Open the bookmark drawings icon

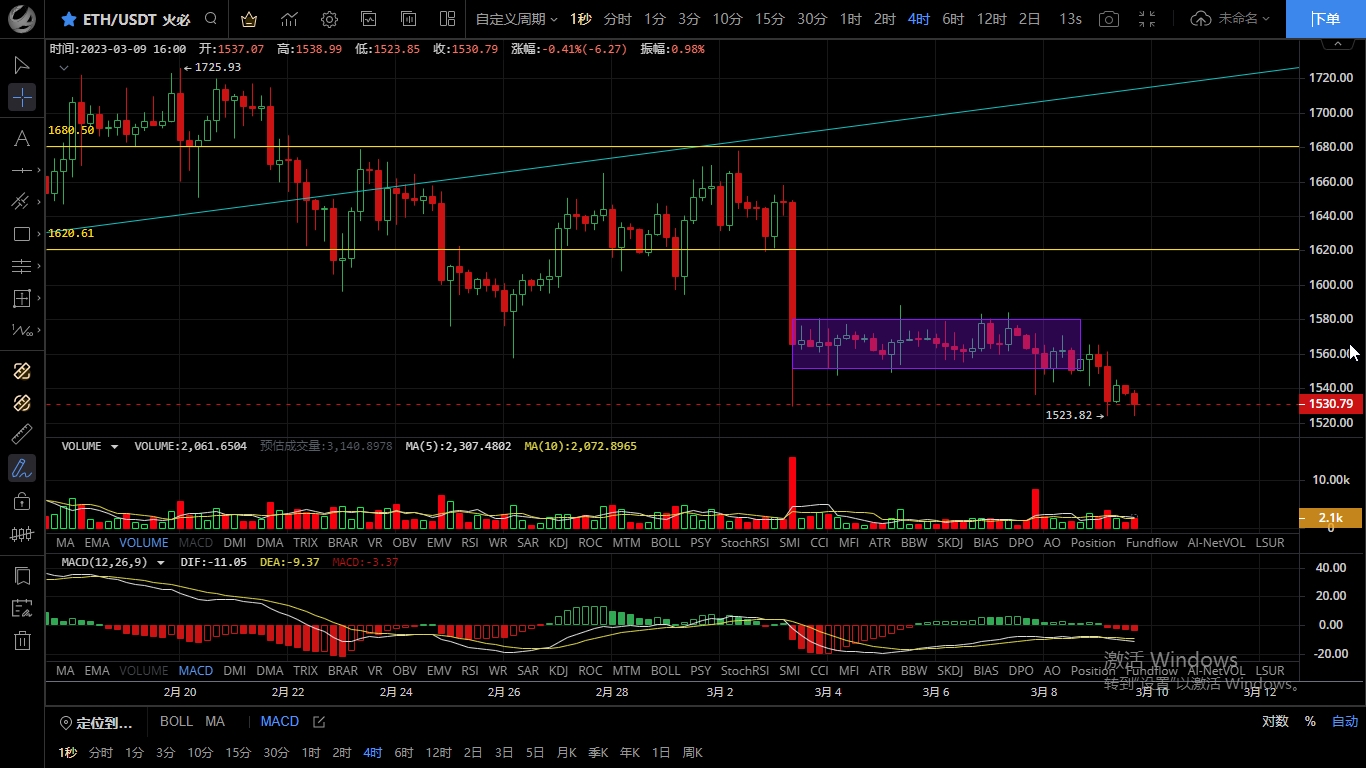[x=22, y=576]
